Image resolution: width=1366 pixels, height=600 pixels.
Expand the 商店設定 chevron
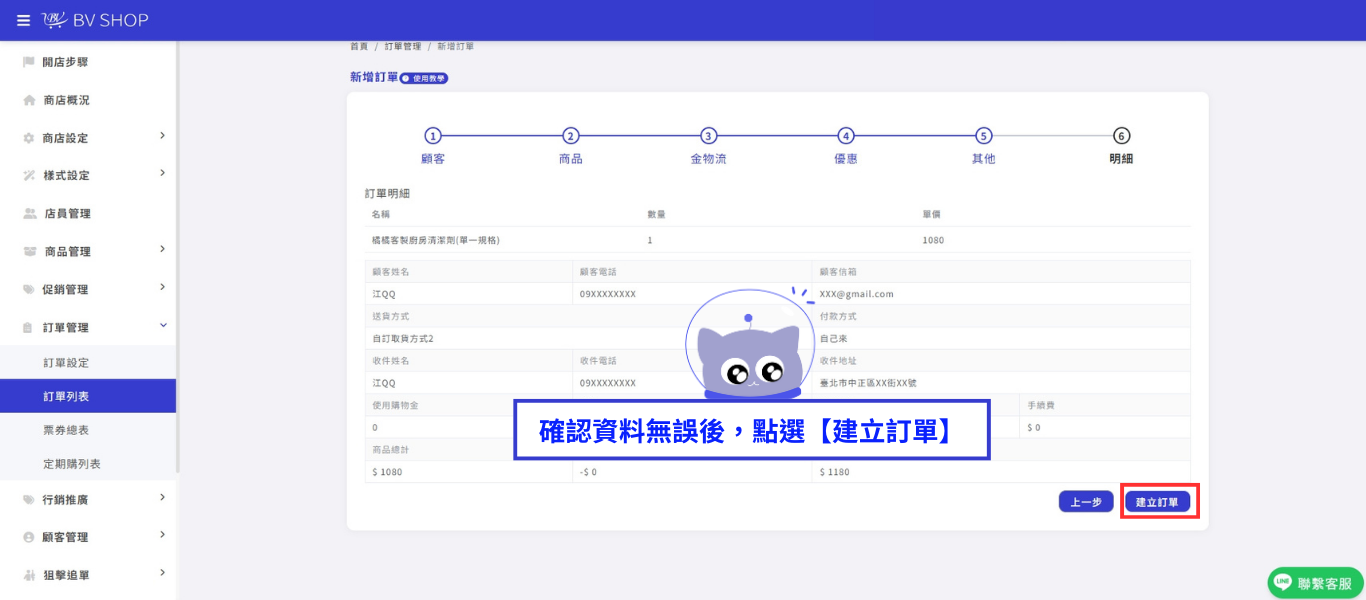162,136
